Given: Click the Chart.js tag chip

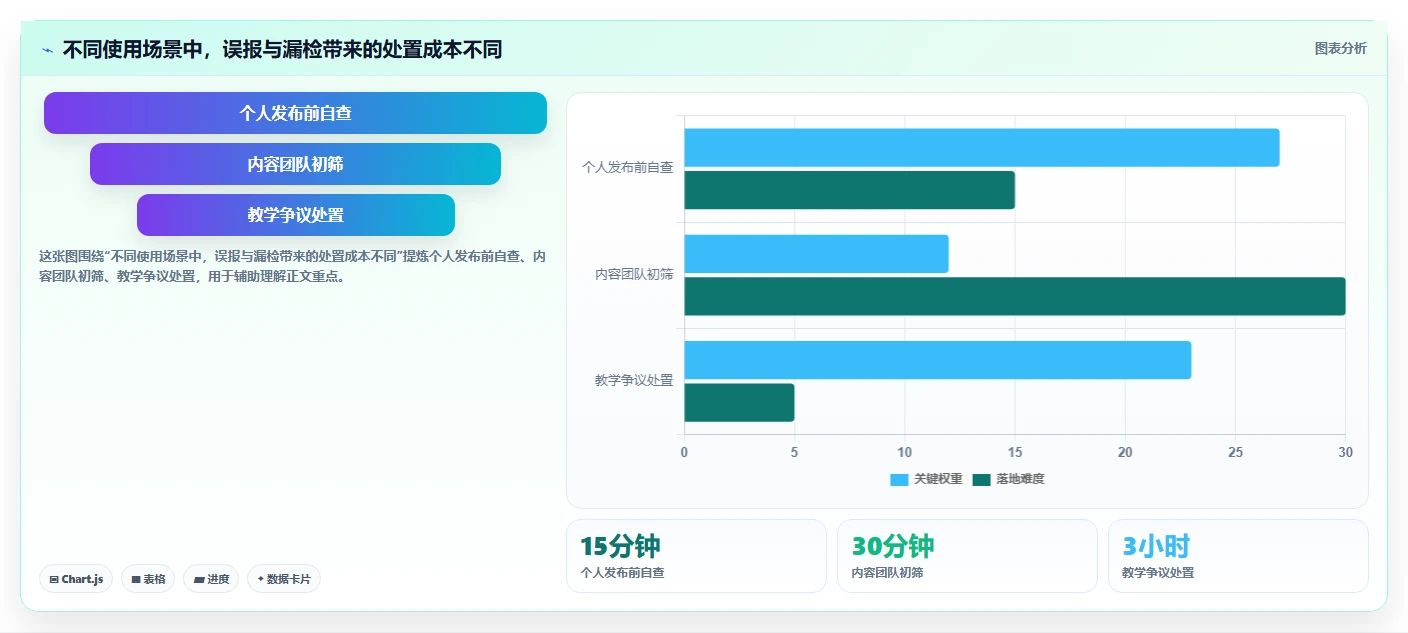Looking at the screenshot, I should point(76,579).
